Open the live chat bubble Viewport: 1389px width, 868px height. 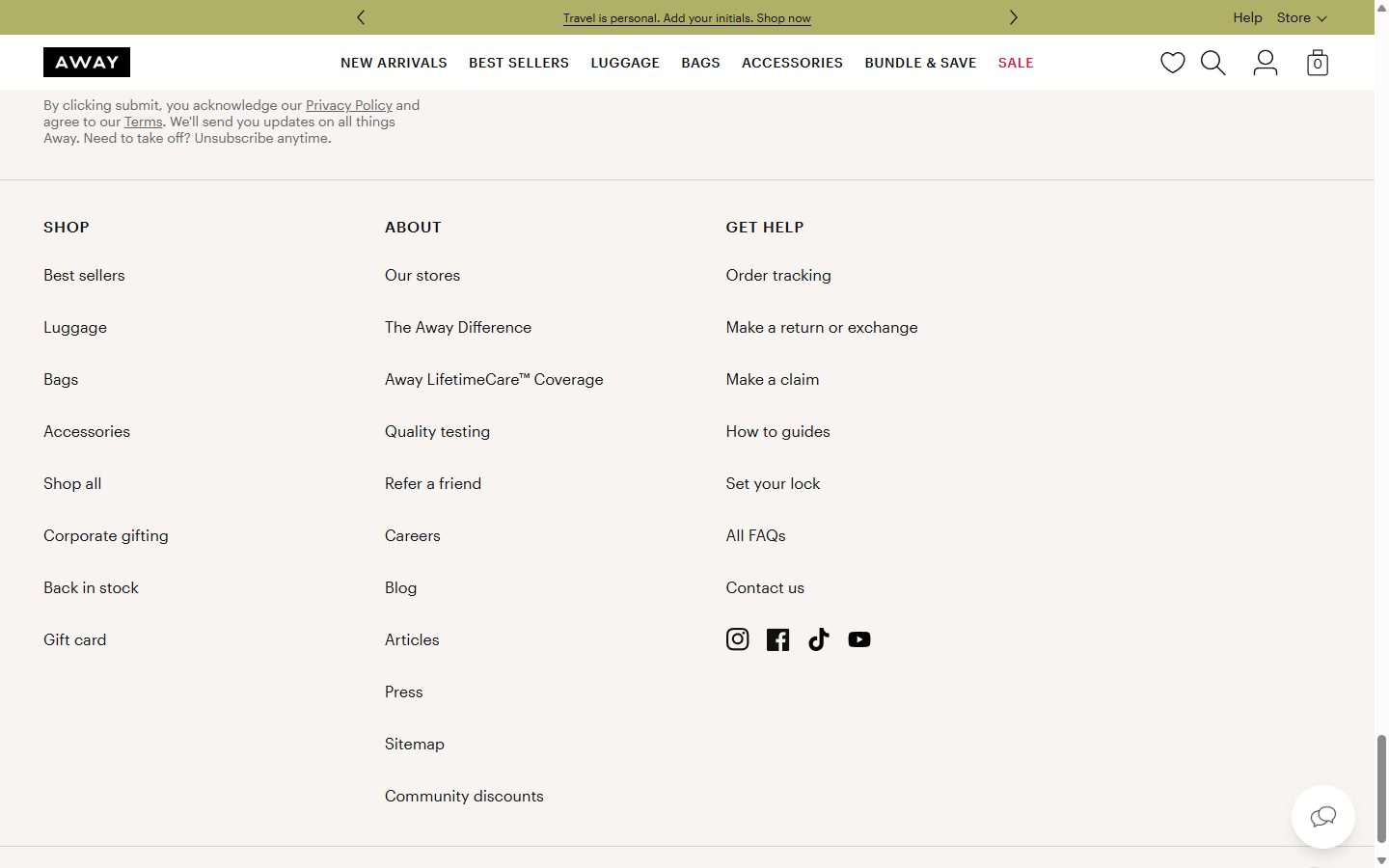[1322, 817]
